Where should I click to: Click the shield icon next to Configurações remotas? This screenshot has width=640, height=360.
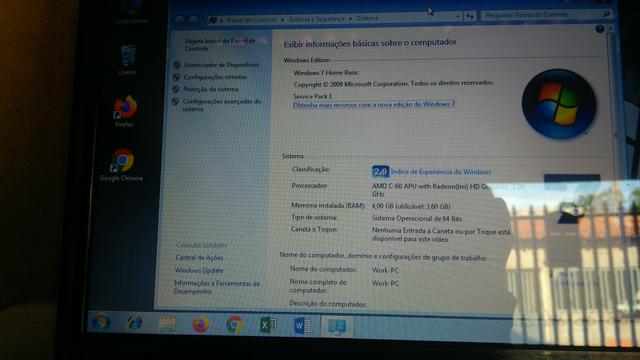[176, 77]
